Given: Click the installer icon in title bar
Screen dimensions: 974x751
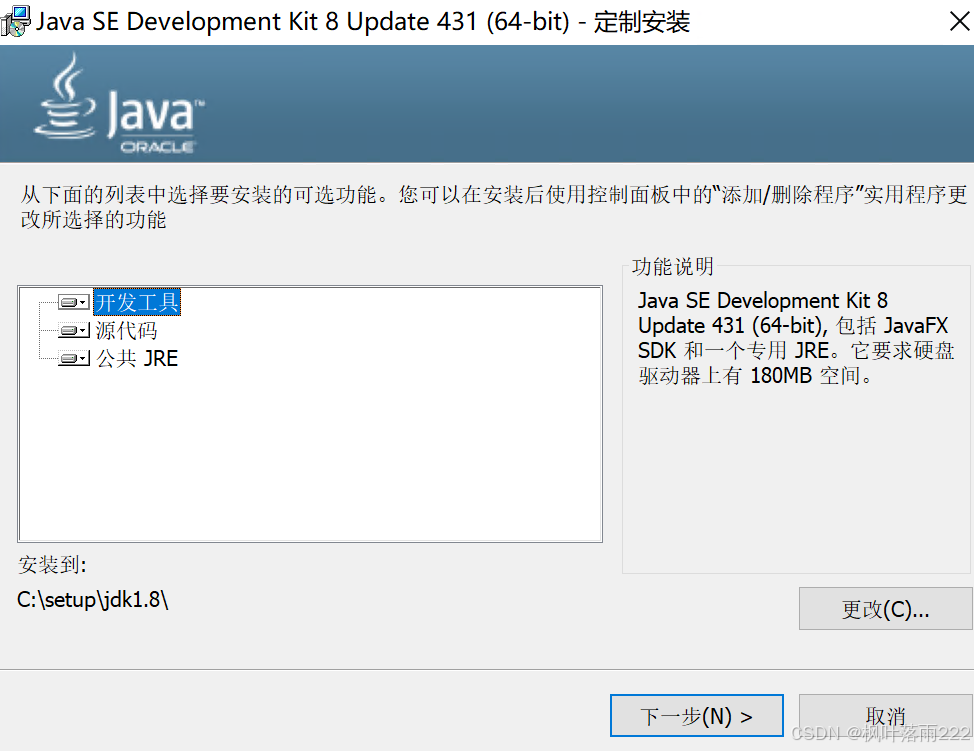Looking at the screenshot, I should pyautogui.click(x=15, y=21).
